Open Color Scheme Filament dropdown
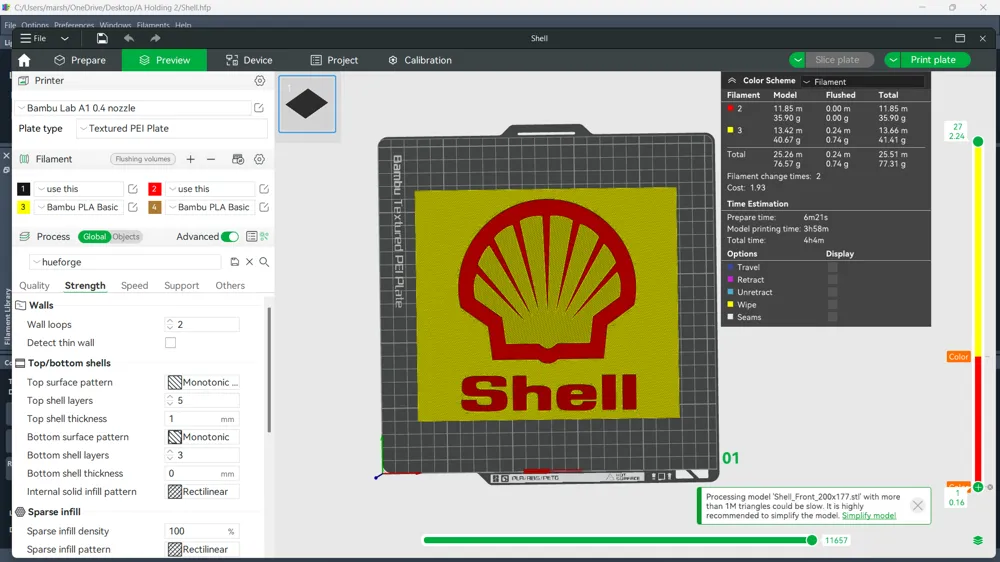Viewport: 1000px width, 562px height. (862, 82)
